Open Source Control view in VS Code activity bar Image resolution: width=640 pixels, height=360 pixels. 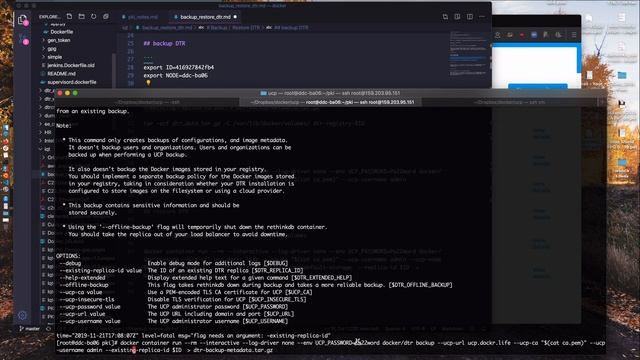coord(22,40)
